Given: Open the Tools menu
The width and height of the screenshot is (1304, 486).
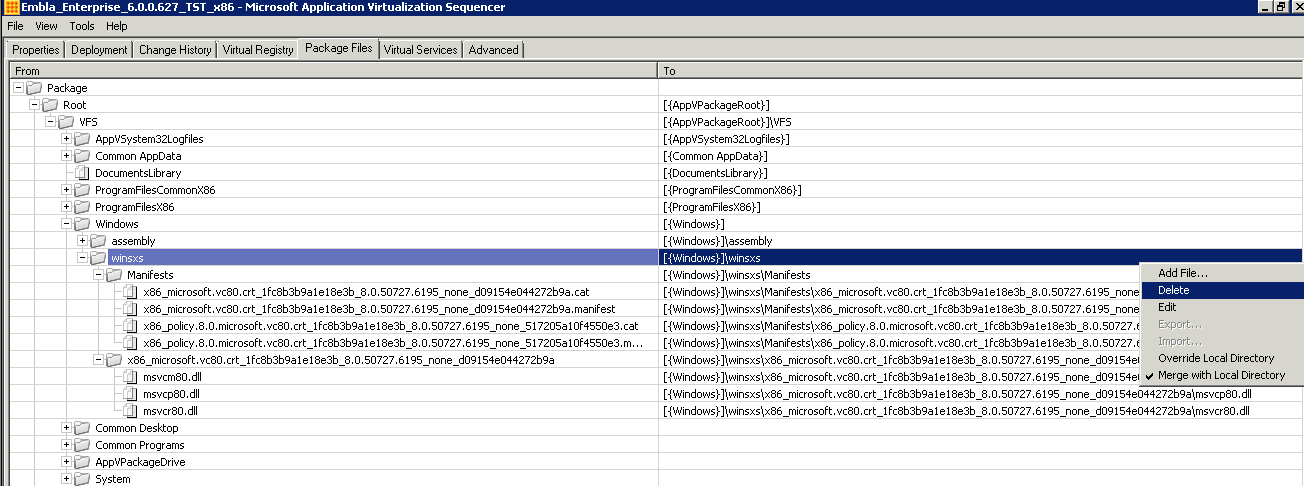Looking at the screenshot, I should [81, 26].
